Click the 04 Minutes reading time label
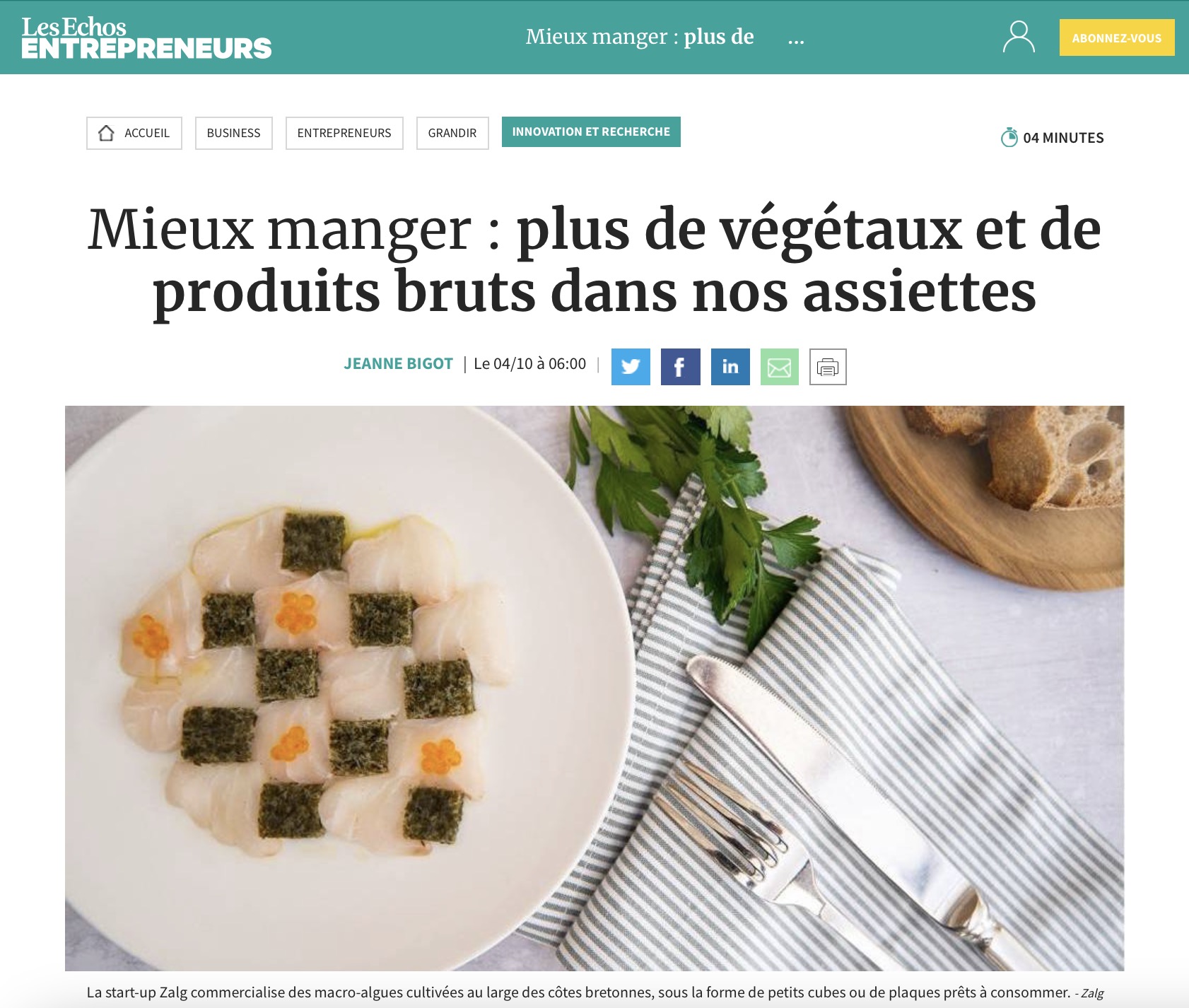Screen dimensions: 1189x1008 1063,138
